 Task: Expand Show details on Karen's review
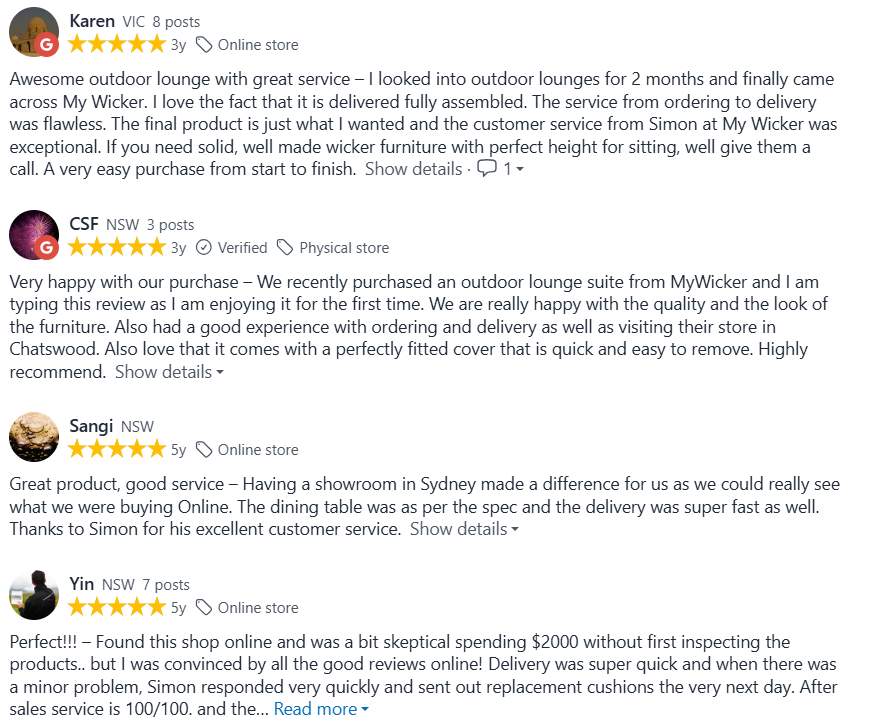click(412, 169)
